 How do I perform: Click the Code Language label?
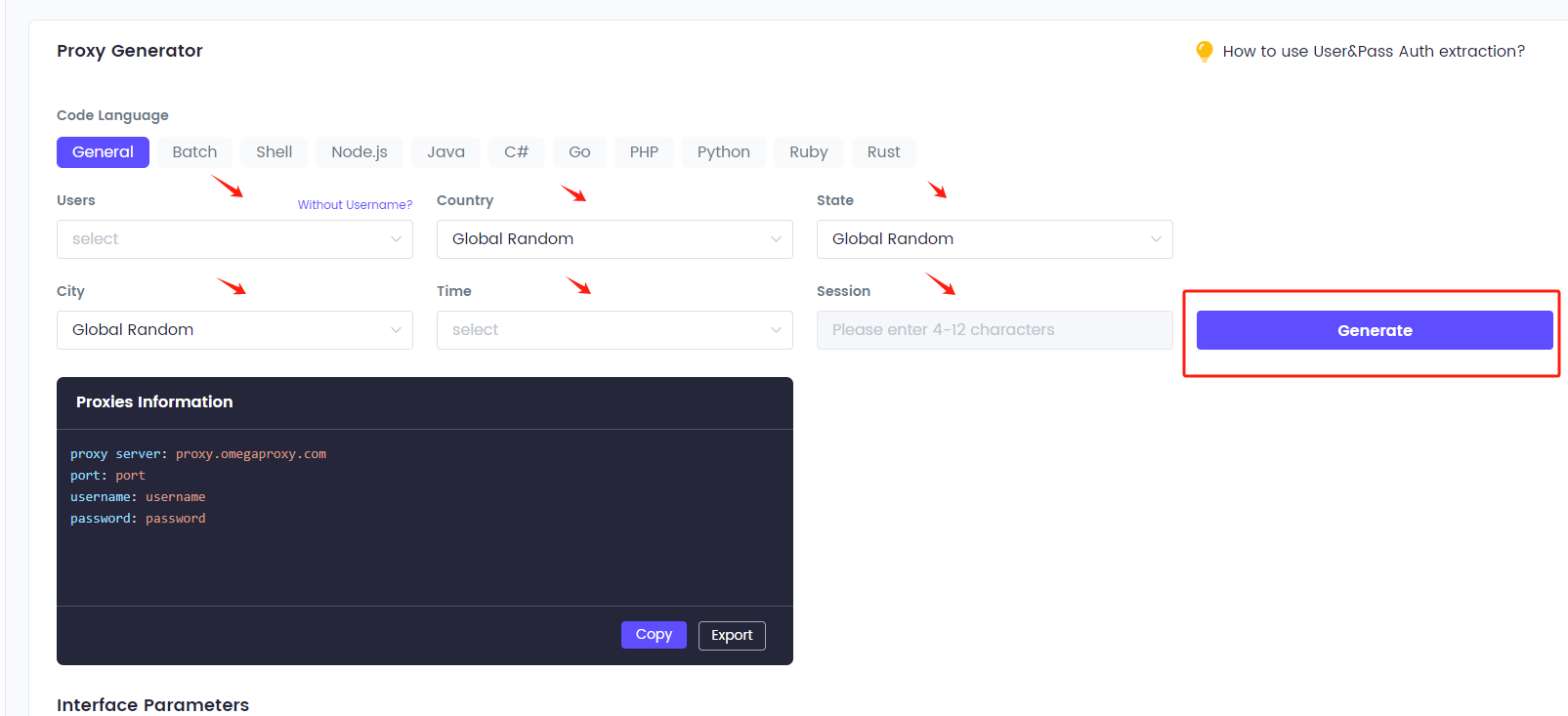[x=112, y=115]
